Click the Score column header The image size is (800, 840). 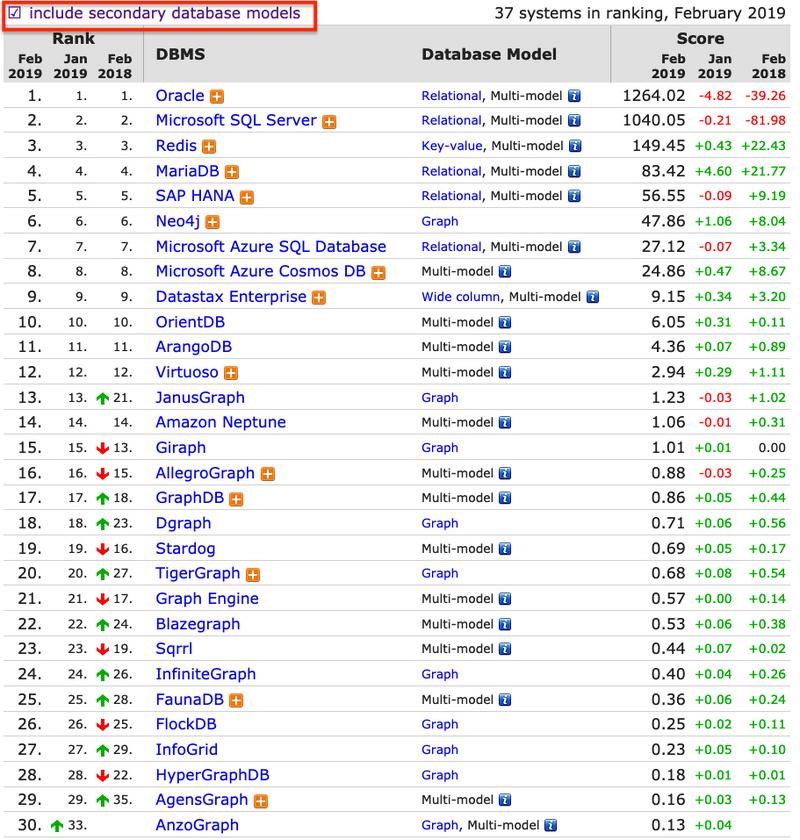(x=700, y=39)
